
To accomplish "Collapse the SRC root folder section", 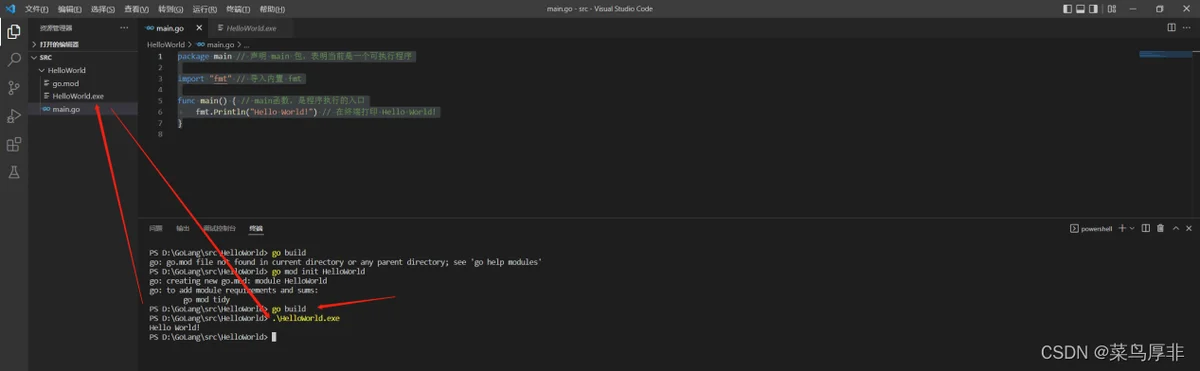I will (83, 57).
